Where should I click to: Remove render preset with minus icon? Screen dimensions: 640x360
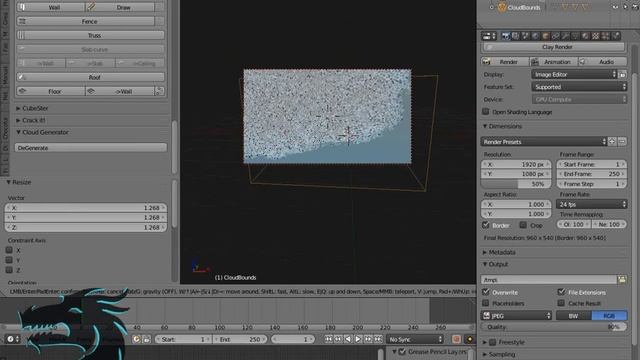click(622, 142)
